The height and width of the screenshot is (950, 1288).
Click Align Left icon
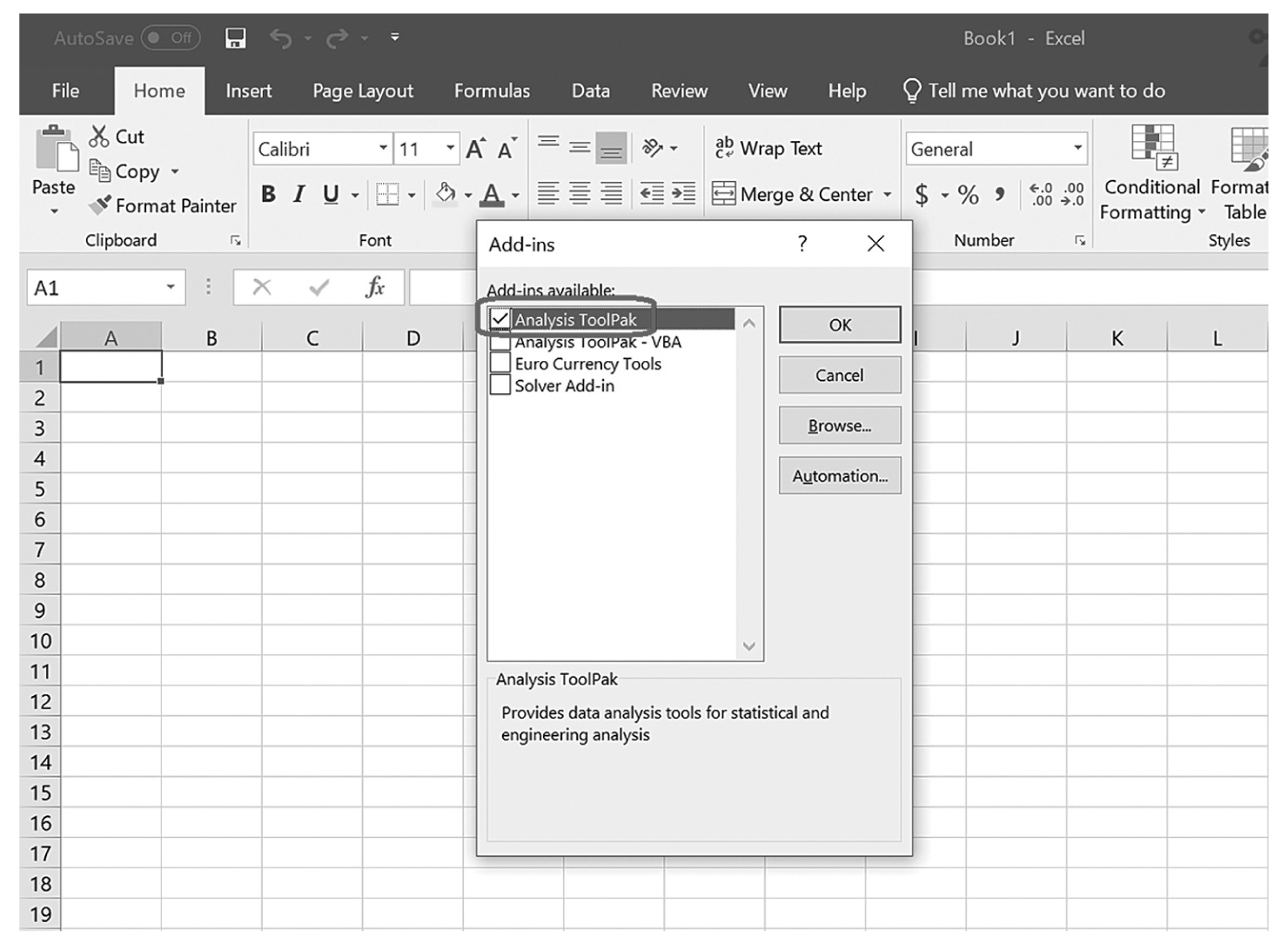pyautogui.click(x=548, y=193)
